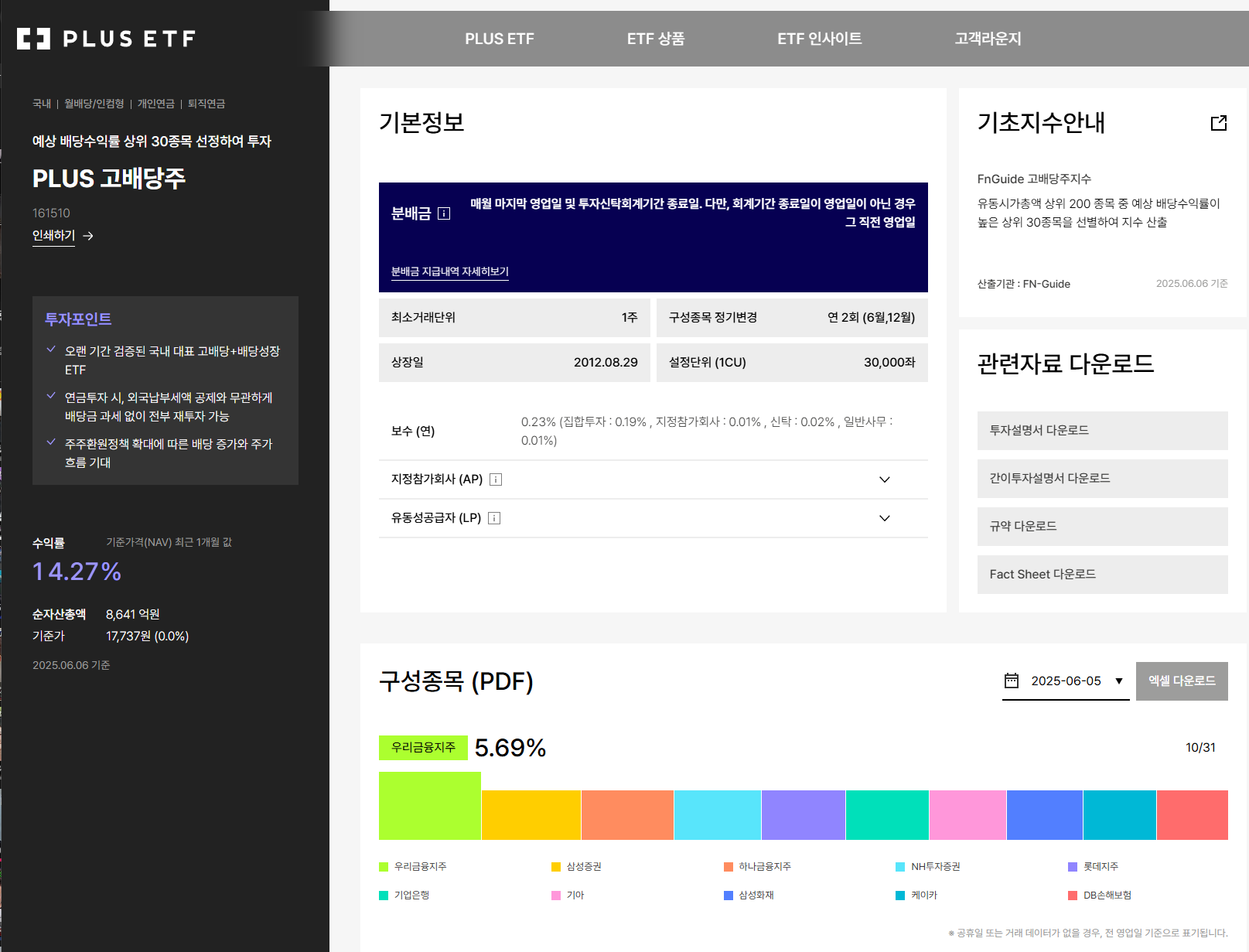Viewport: 1249px width, 952px height.
Task: Click the calendar icon beside the date
Action: pos(1012,681)
